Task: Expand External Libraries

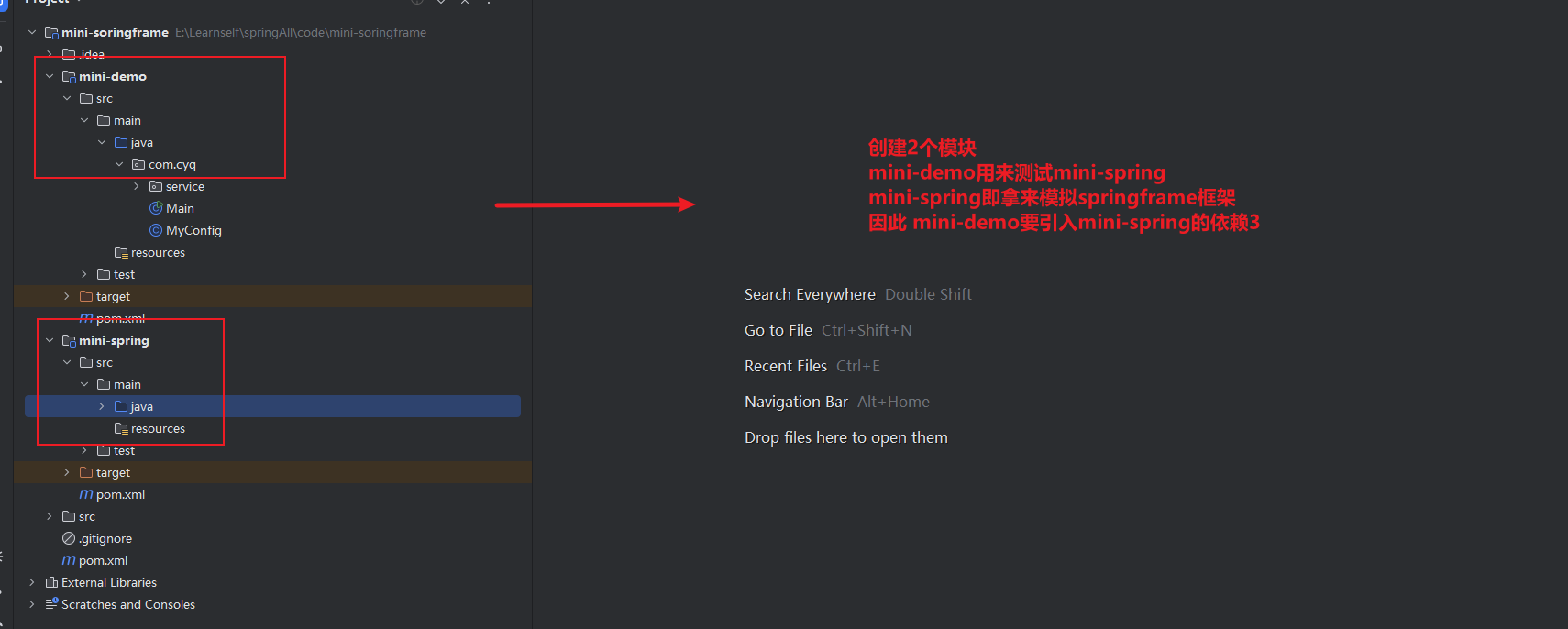Action: [32, 582]
